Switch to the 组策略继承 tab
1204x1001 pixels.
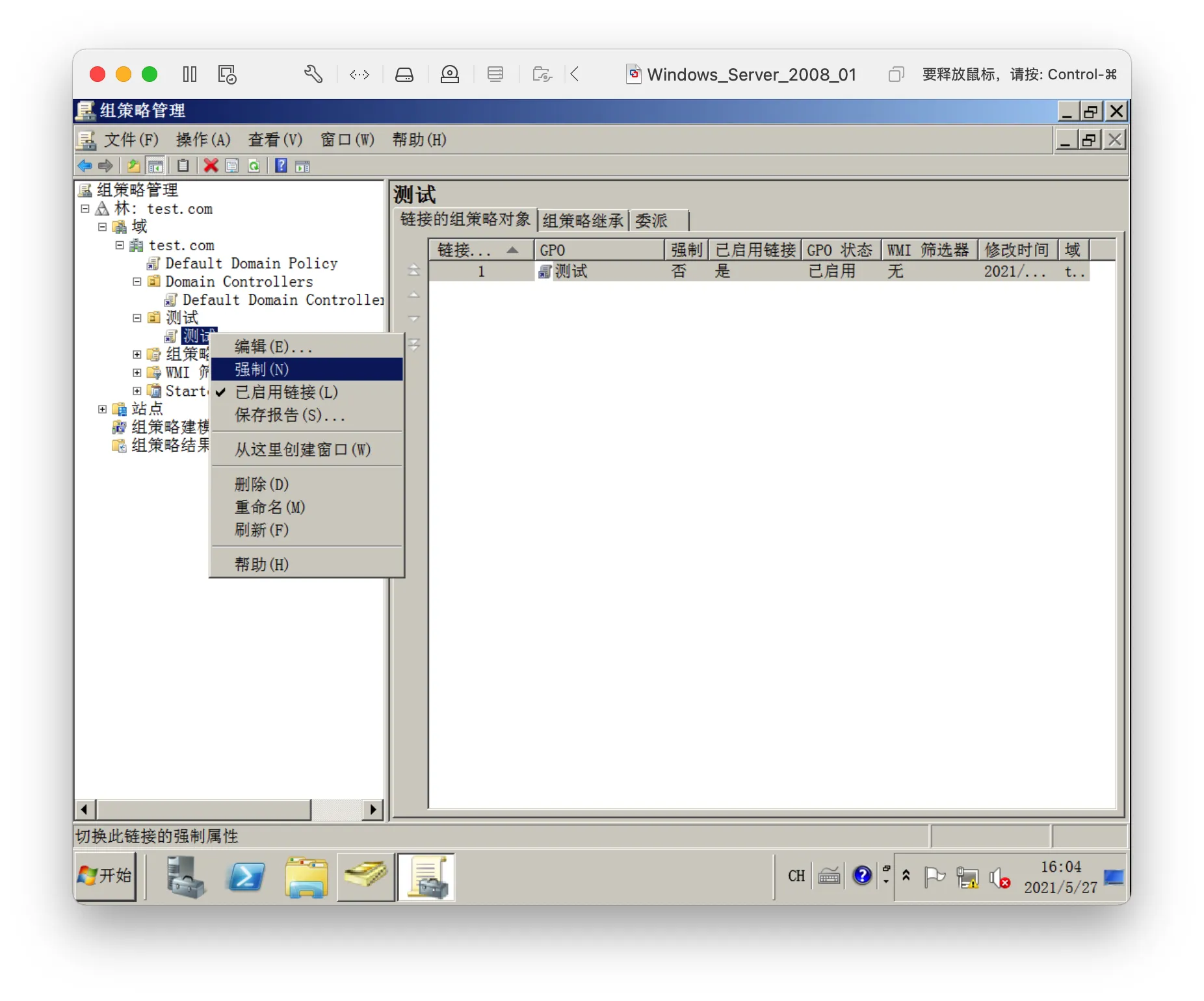tap(582, 221)
